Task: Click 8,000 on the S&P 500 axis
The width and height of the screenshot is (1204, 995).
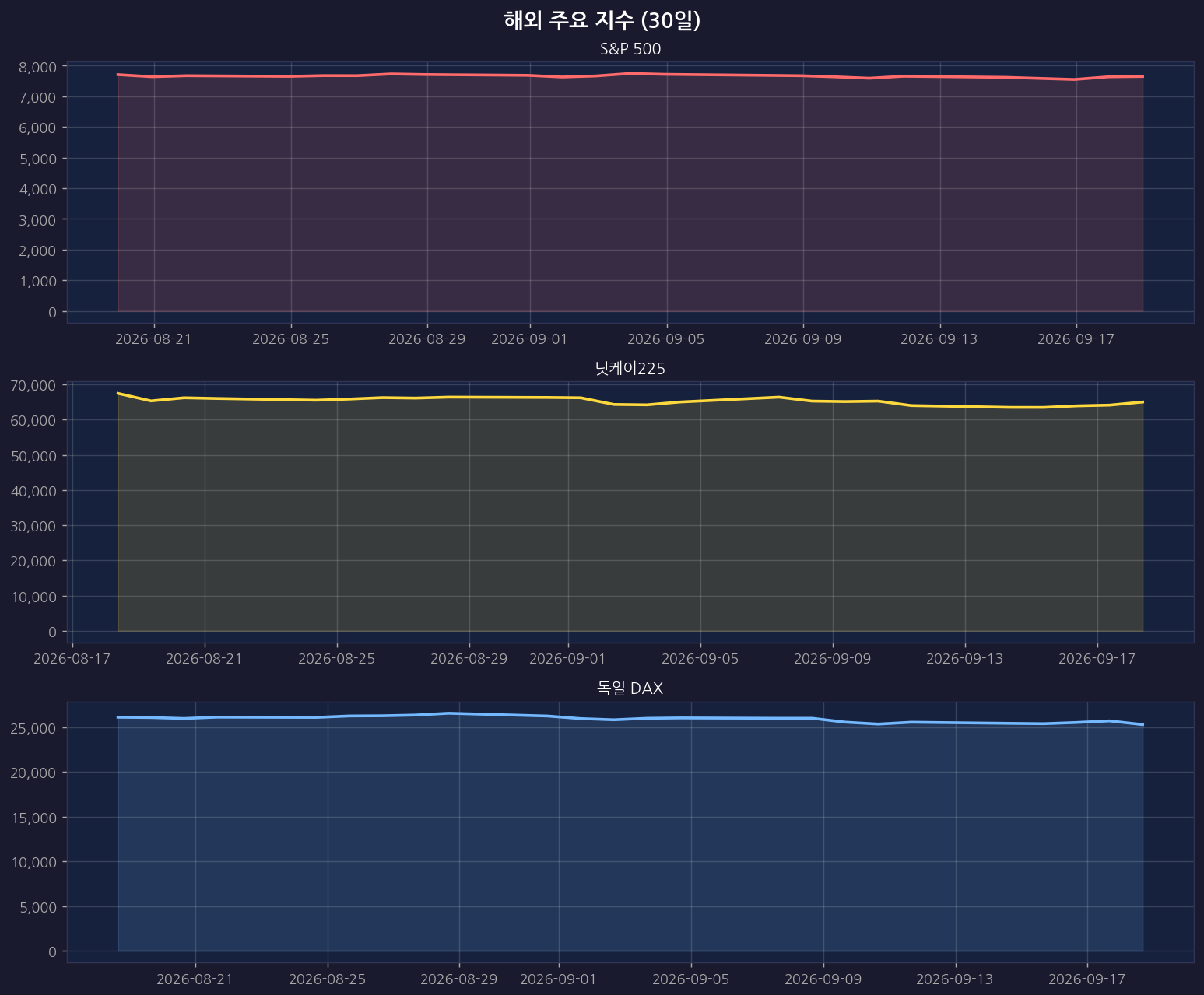Action: (37, 66)
